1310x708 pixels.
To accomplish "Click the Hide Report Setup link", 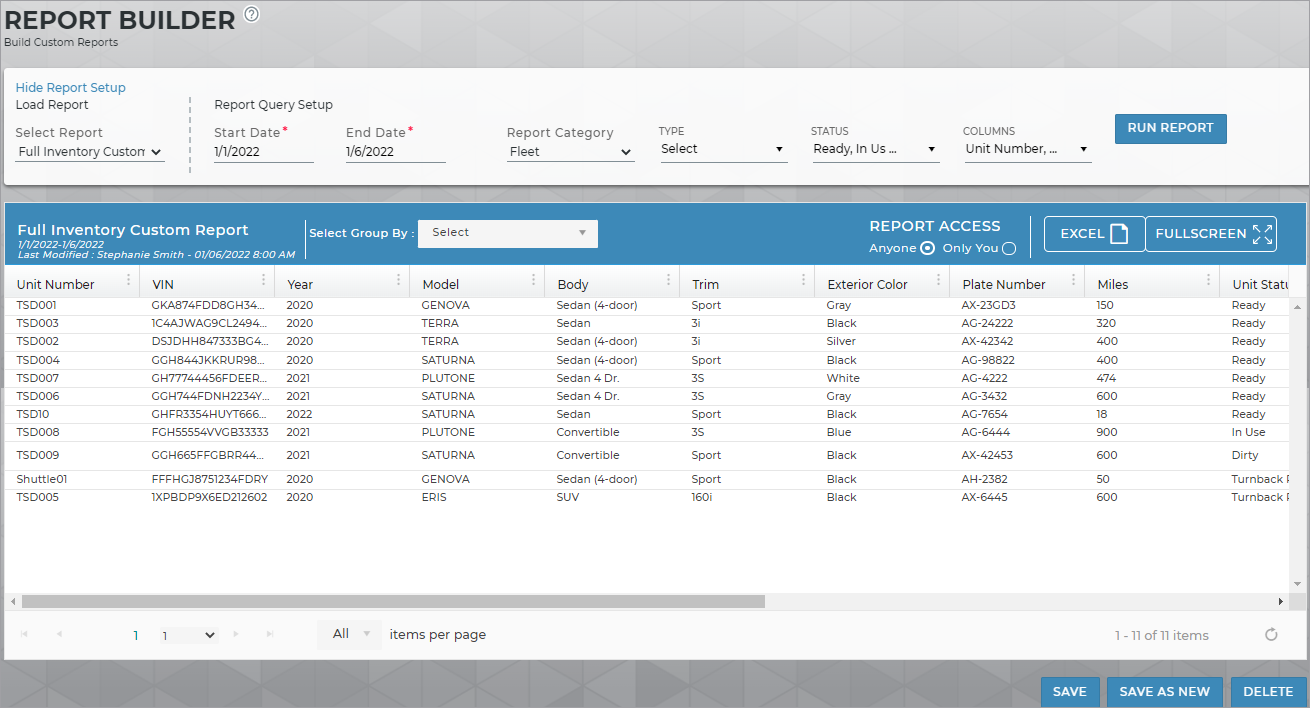I will pyautogui.click(x=71, y=88).
